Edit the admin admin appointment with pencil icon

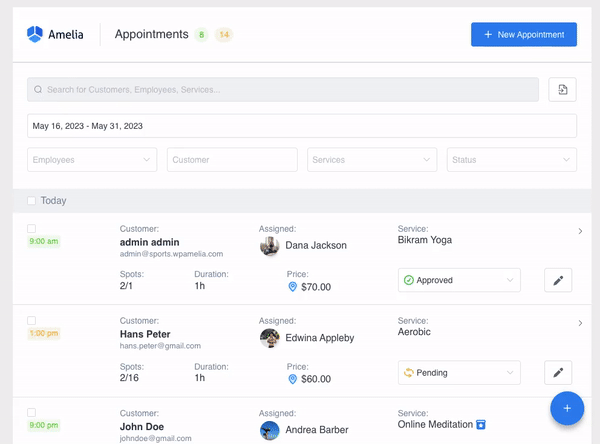[558, 281]
